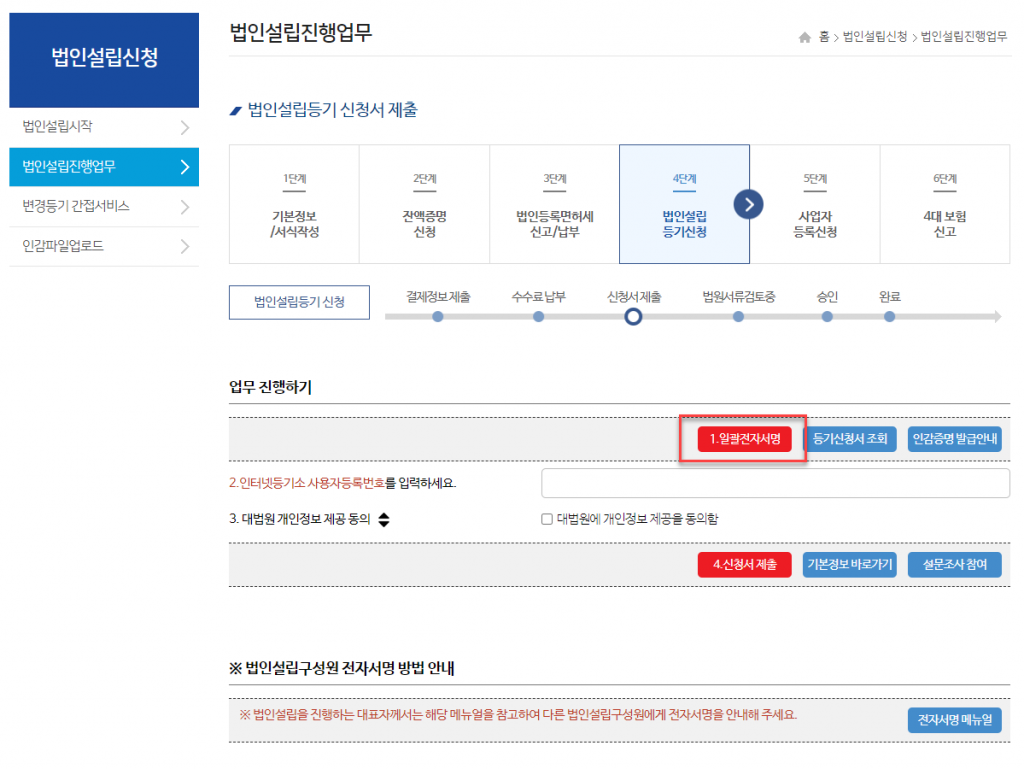Click the 1.일괄전자서명 red button

[x=744, y=439]
